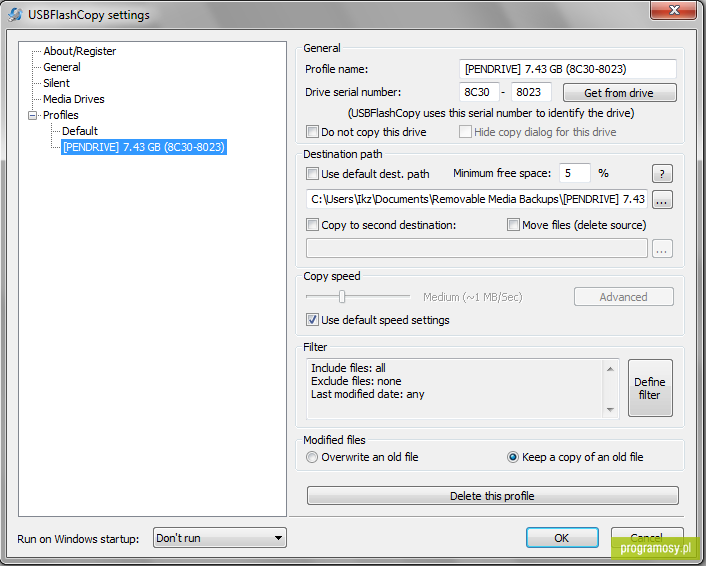Screen dimensions: 706x566
Task: Click the destination path text field
Action: click(477, 199)
